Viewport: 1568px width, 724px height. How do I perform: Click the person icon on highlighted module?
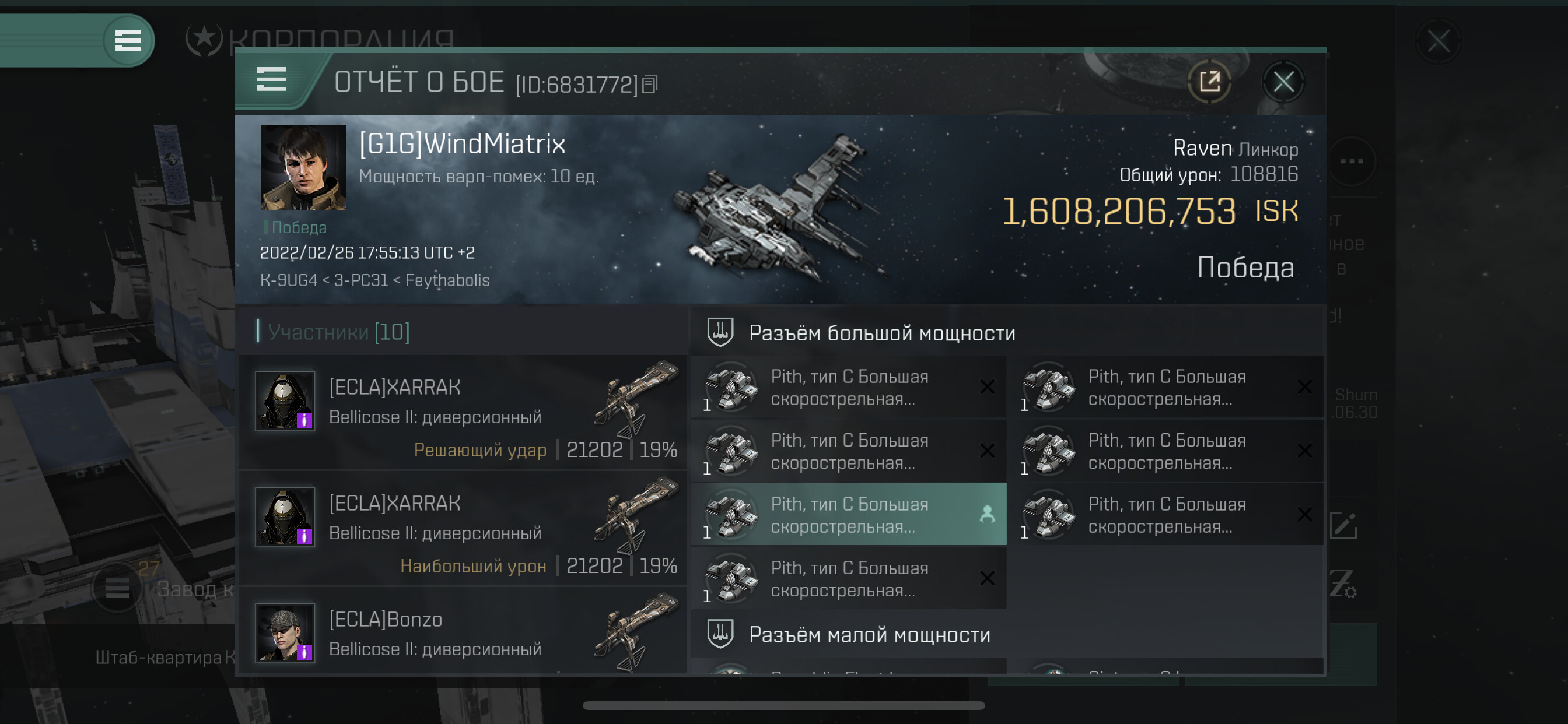988,515
